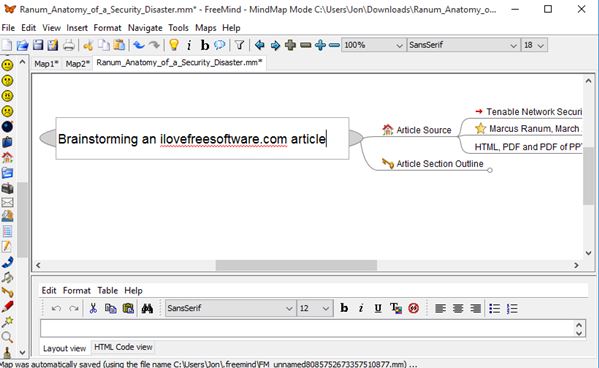Select the music notes icon in sidebar
Viewport: 599px width, 368px height.
point(7,277)
